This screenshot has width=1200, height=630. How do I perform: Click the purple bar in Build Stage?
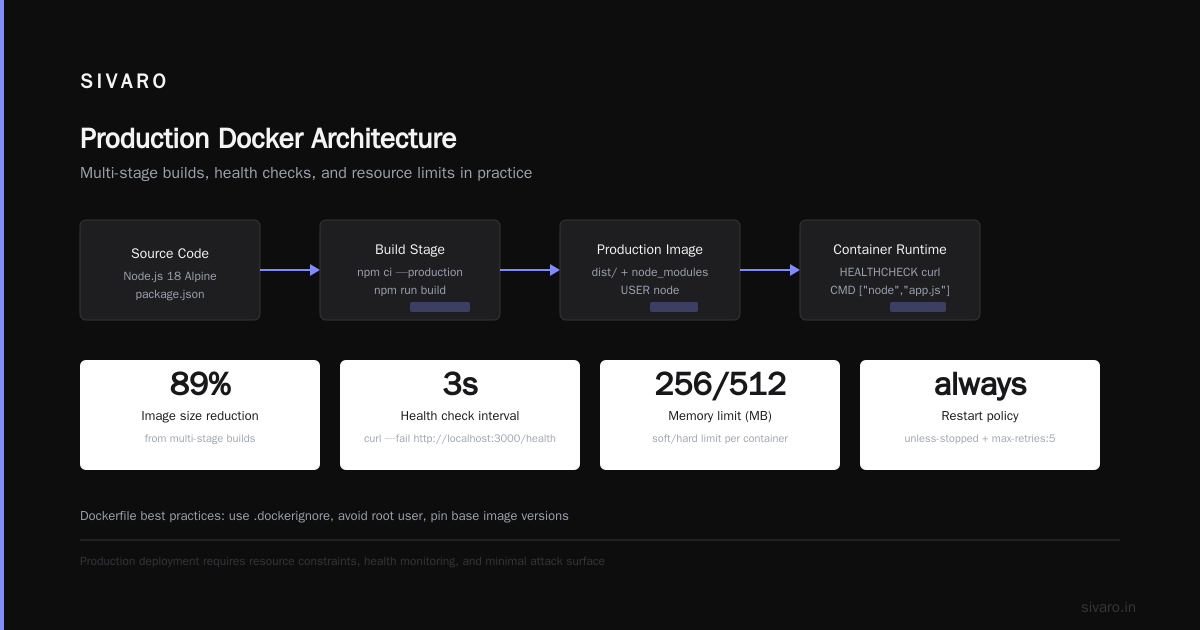pos(440,307)
